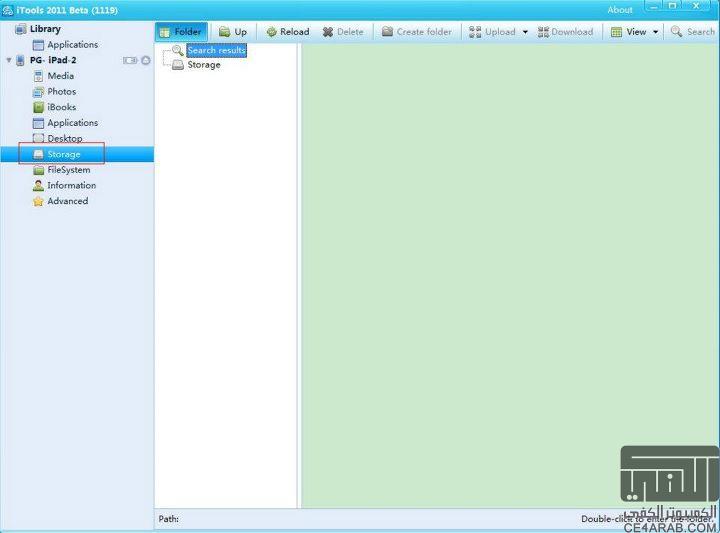Open Library Applications entry
The width and height of the screenshot is (720, 533).
point(73,45)
